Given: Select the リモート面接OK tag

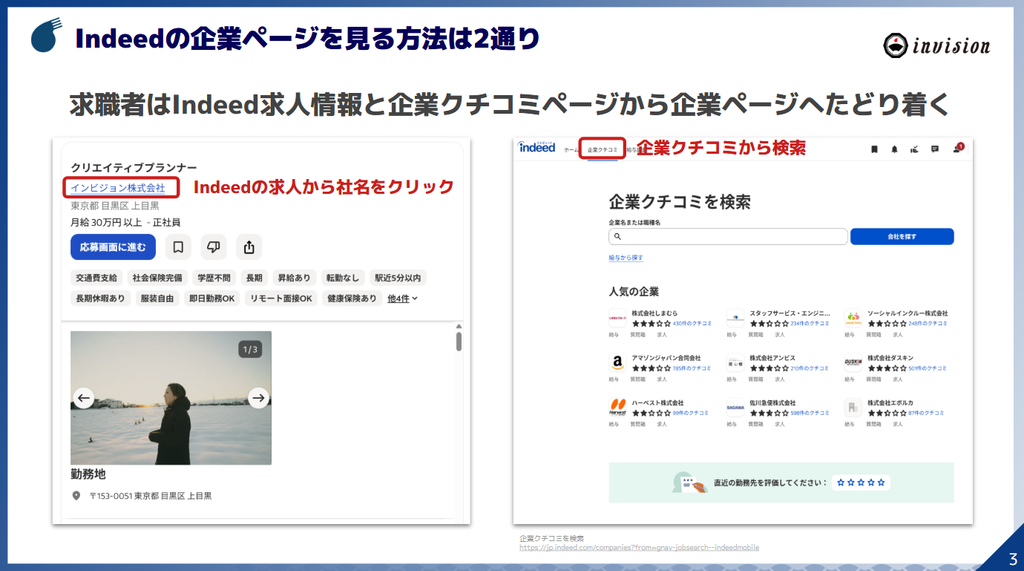Looking at the screenshot, I should [x=281, y=299].
